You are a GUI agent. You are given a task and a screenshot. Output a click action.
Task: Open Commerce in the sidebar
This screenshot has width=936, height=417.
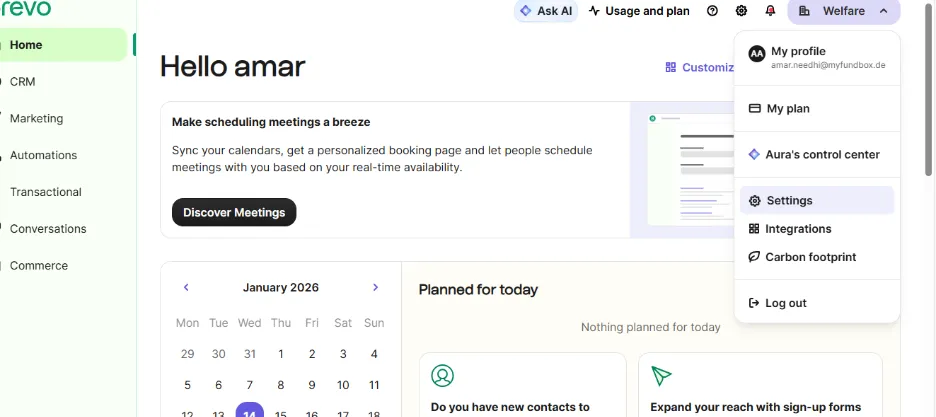click(63, 266)
